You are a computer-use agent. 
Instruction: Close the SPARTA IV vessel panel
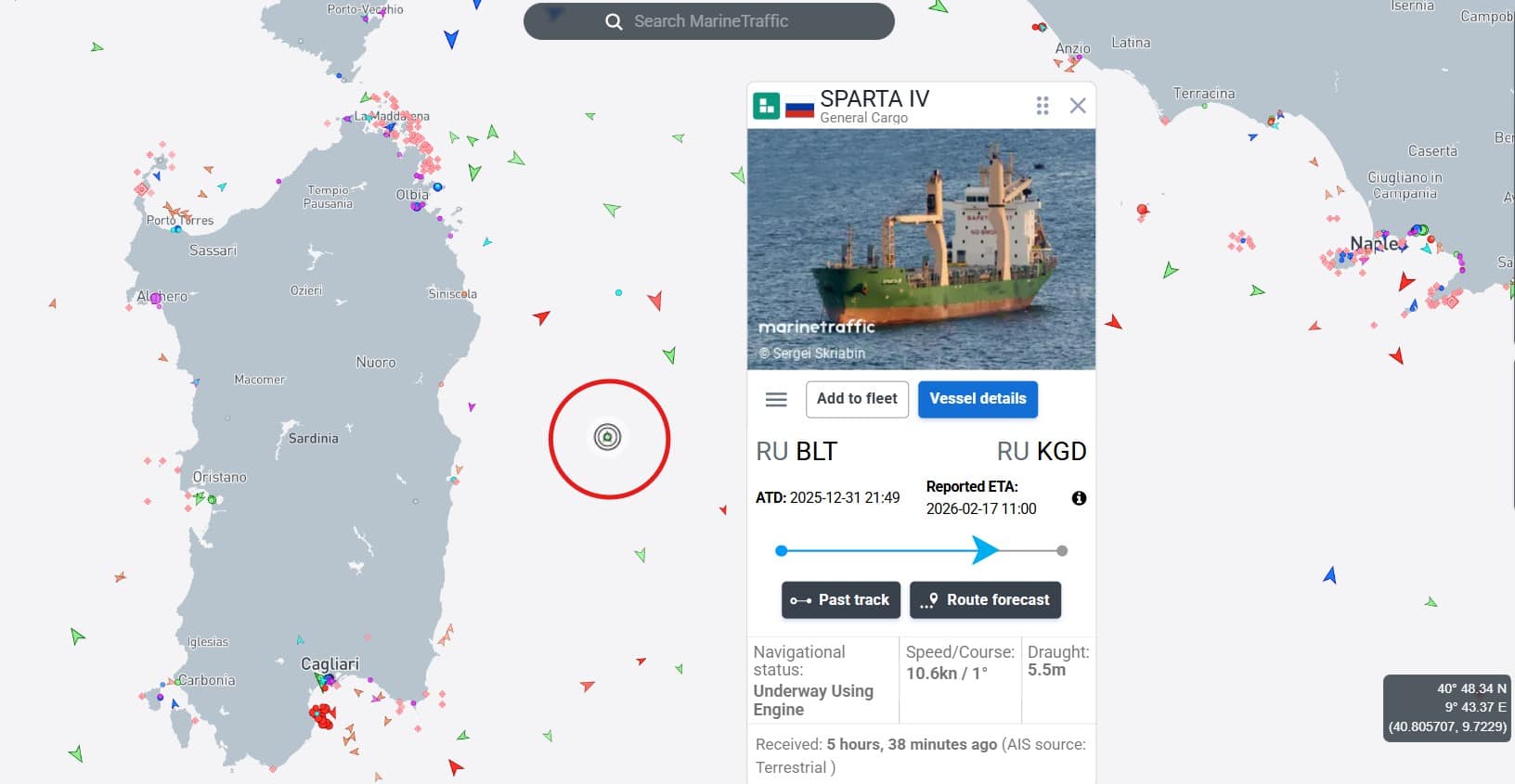pos(1078,106)
